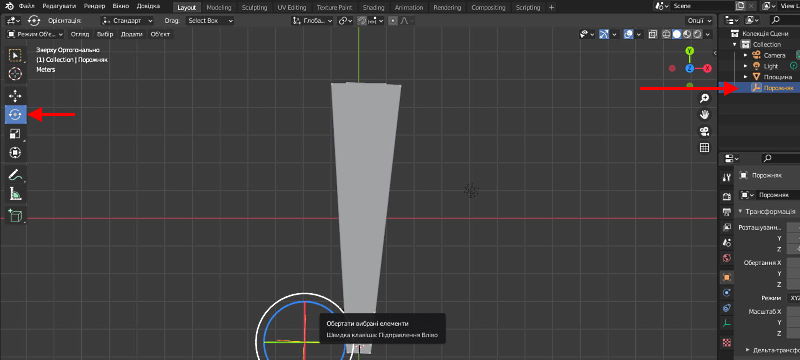The height and width of the screenshot is (360, 800).
Task: Open the Стандарт orientation dropdown
Action: (127, 21)
